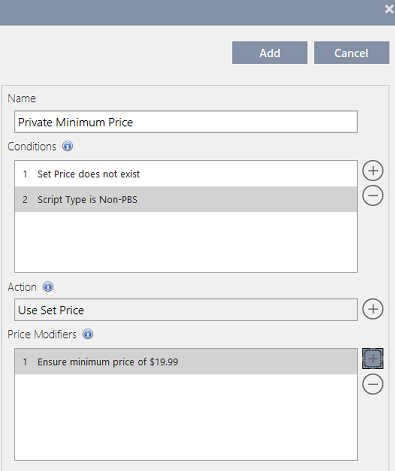The width and height of the screenshot is (395, 471).
Task: Open the Price Modifiers info icon
Action: (88, 334)
